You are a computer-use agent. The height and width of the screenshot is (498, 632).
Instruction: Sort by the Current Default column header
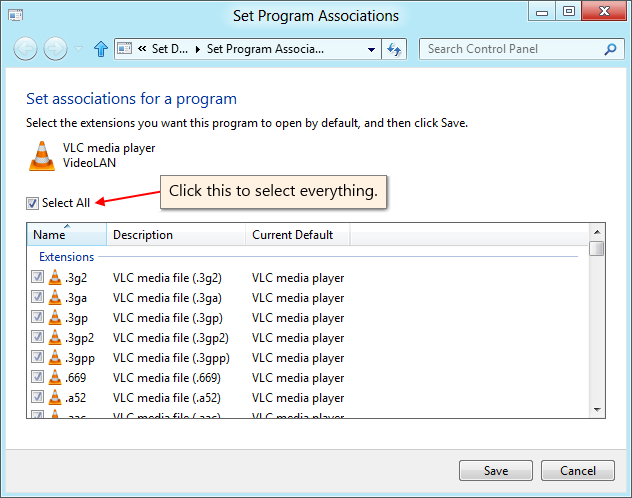[292, 235]
